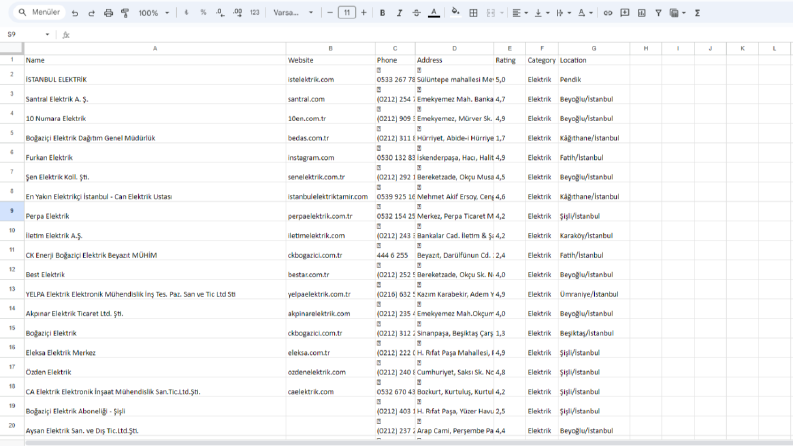Select the Eleksa Elektrik Merkez cell

coord(155,348)
